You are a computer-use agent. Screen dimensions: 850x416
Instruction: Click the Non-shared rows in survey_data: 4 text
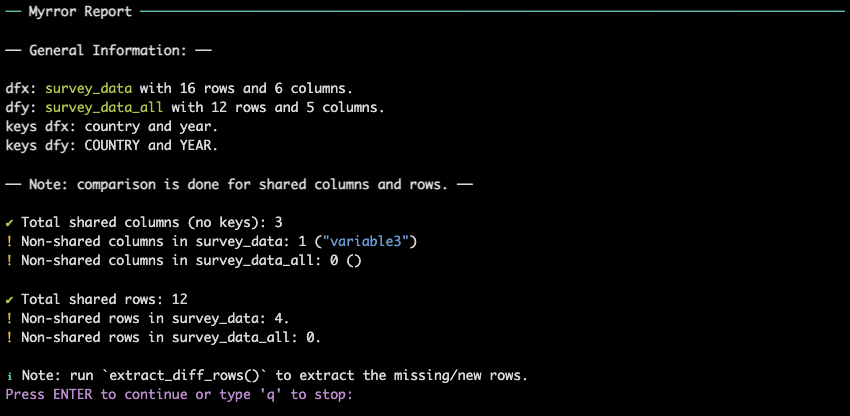tap(155, 318)
